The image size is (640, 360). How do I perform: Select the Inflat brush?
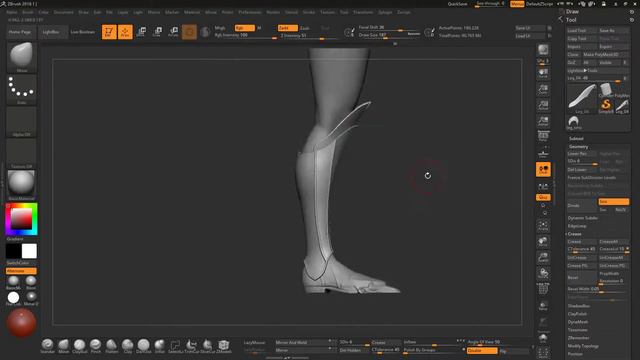[159, 346]
